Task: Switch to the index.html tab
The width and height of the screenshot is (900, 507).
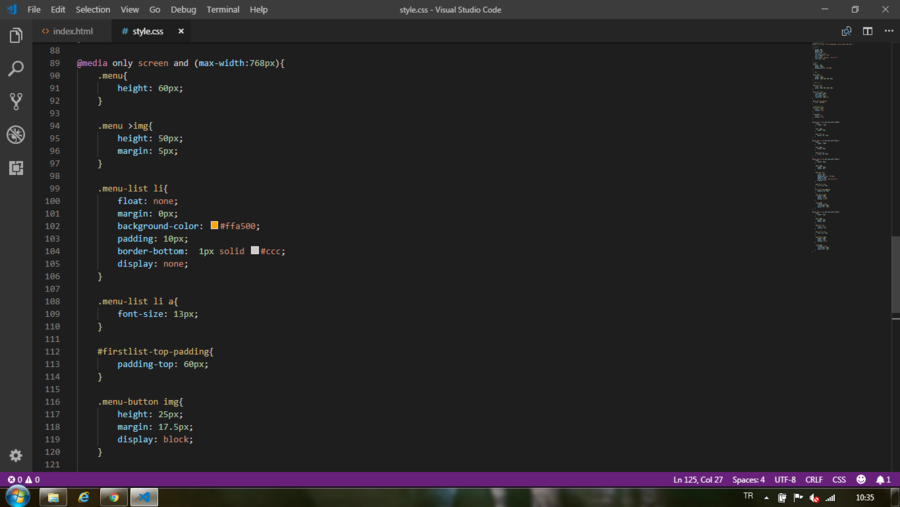Action: [x=73, y=32]
